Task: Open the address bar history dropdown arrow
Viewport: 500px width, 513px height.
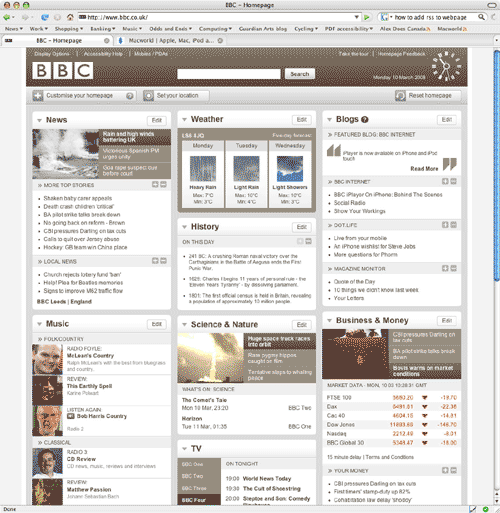Action: (x=357, y=17)
